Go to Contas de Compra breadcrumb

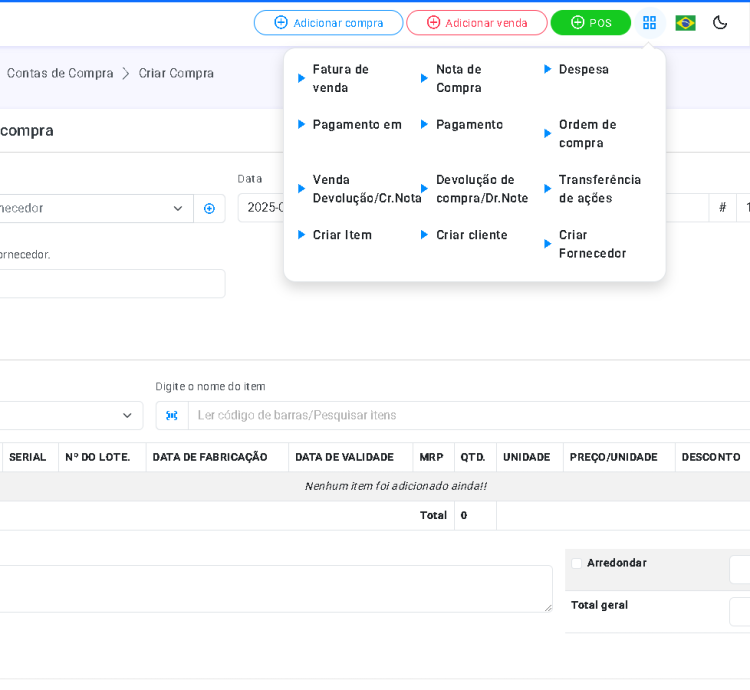coord(60,73)
